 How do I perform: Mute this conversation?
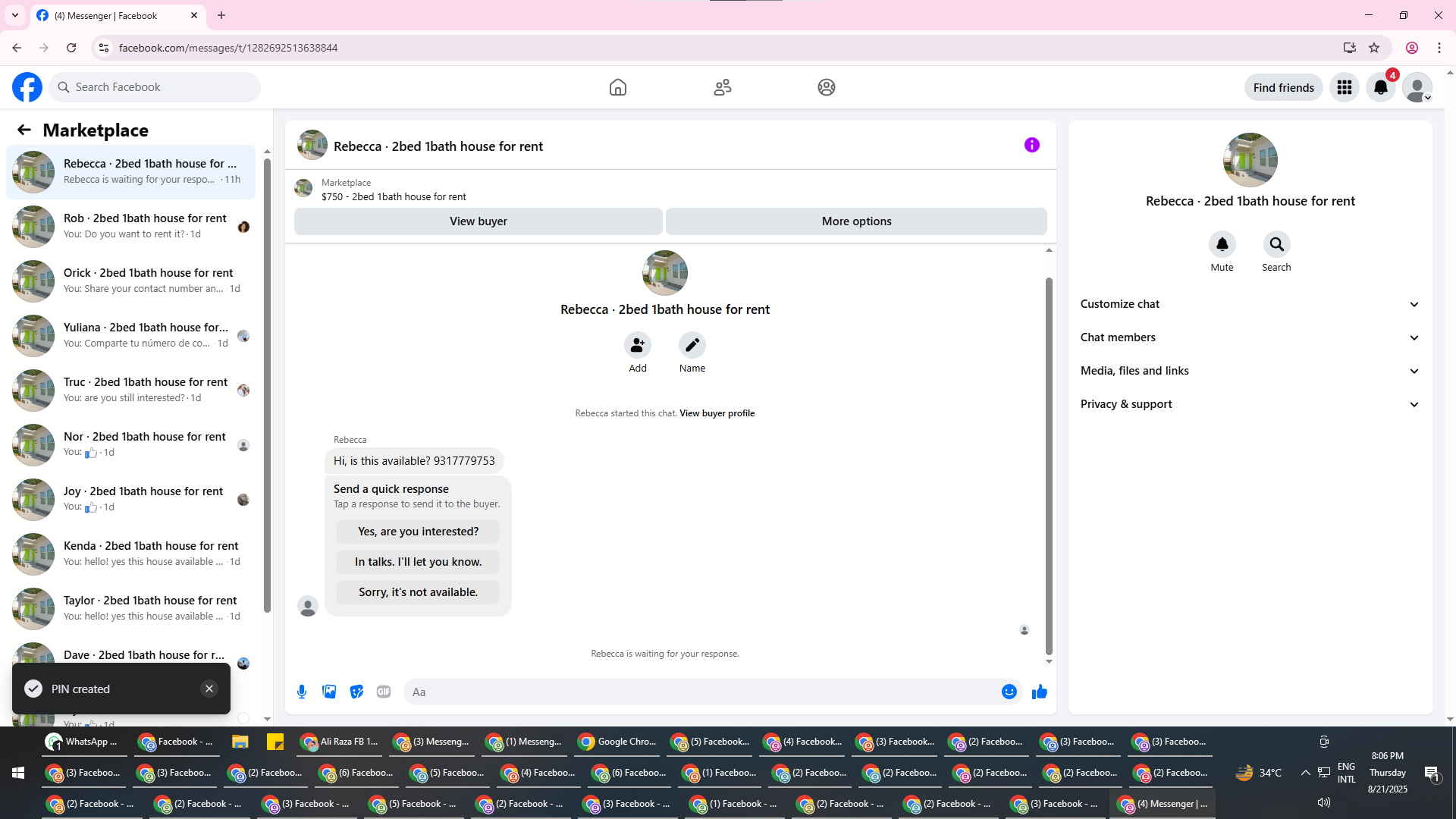coord(1222,245)
